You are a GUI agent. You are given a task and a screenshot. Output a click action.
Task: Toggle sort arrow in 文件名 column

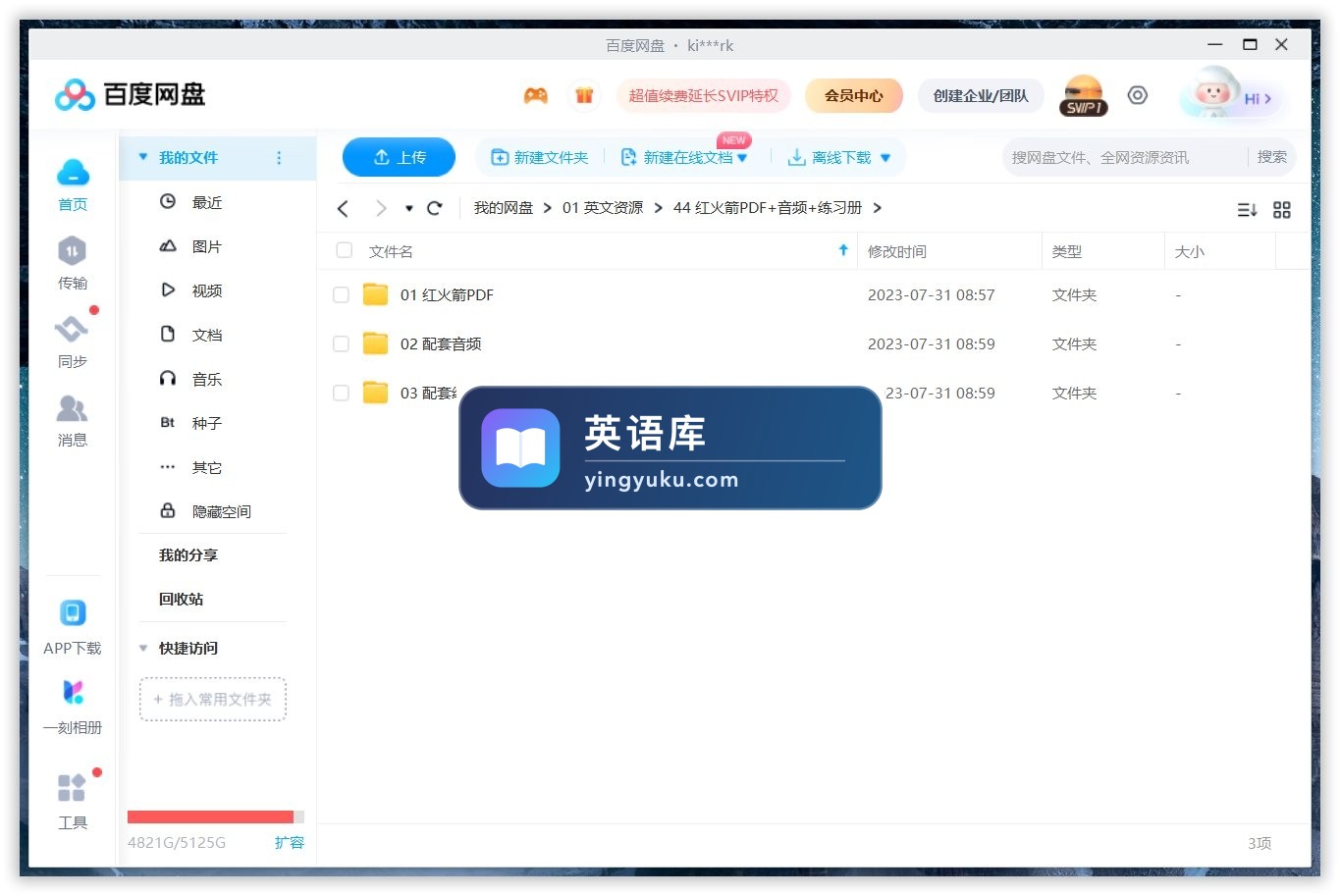(843, 250)
